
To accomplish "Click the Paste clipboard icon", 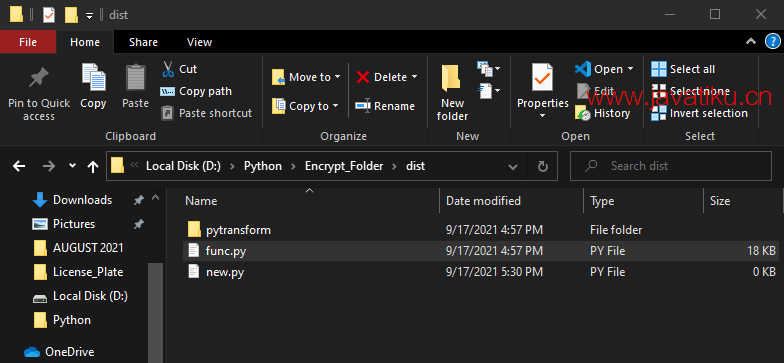I will click(135, 78).
